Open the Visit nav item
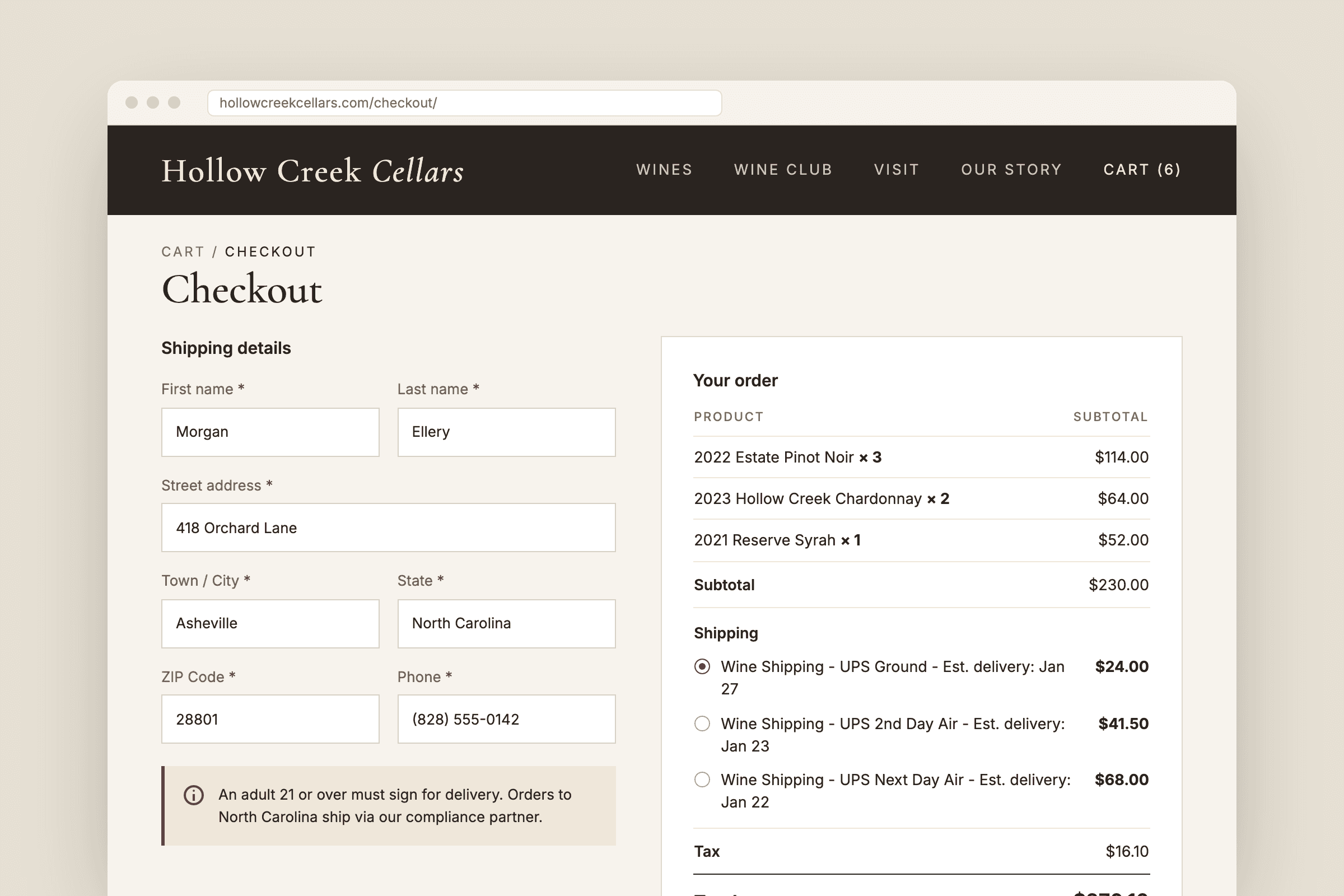1344x896 pixels. (x=897, y=170)
